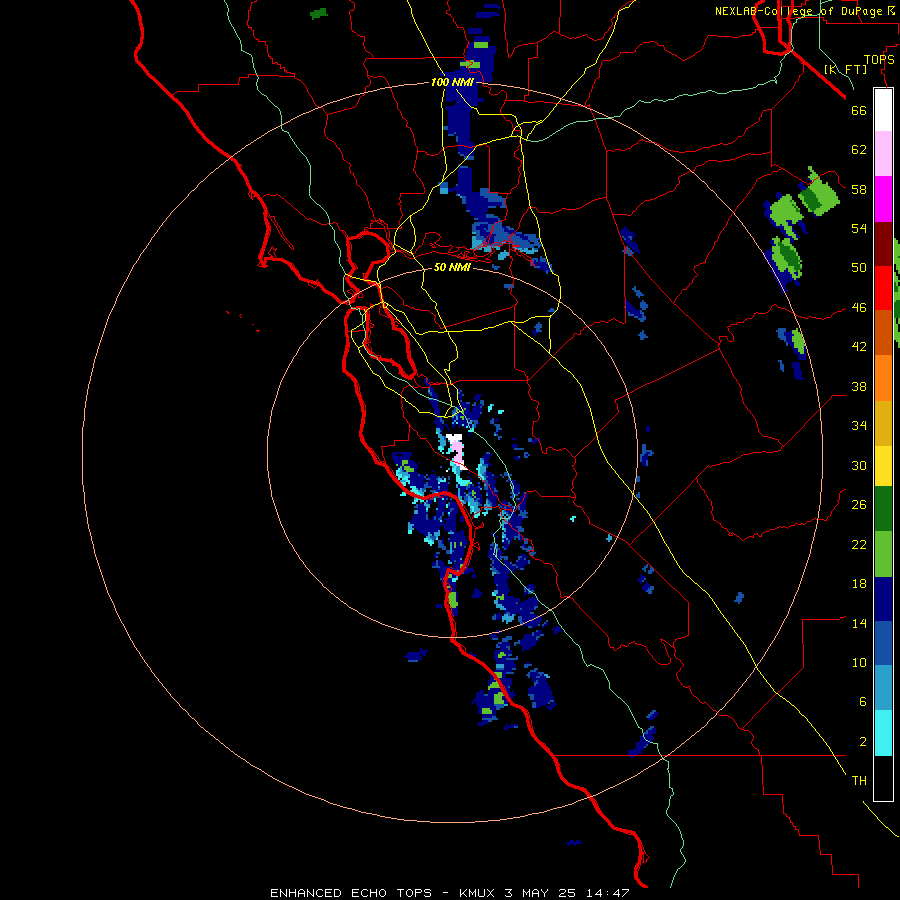Viewport: 900px width, 900px height.
Task: Click the navy 14 kft legend swatch
Action: [883, 599]
